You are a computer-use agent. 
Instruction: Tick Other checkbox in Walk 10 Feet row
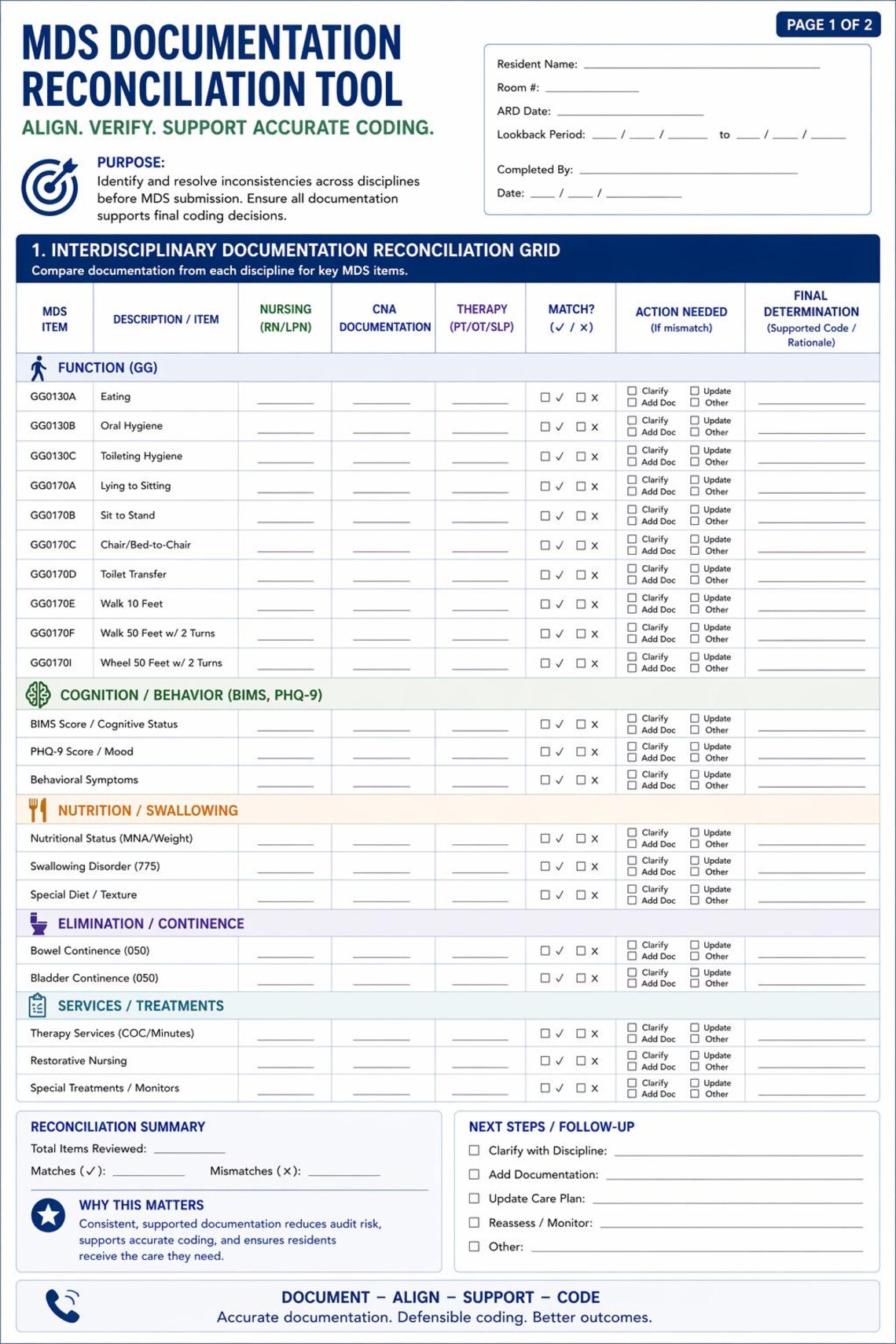tap(695, 609)
